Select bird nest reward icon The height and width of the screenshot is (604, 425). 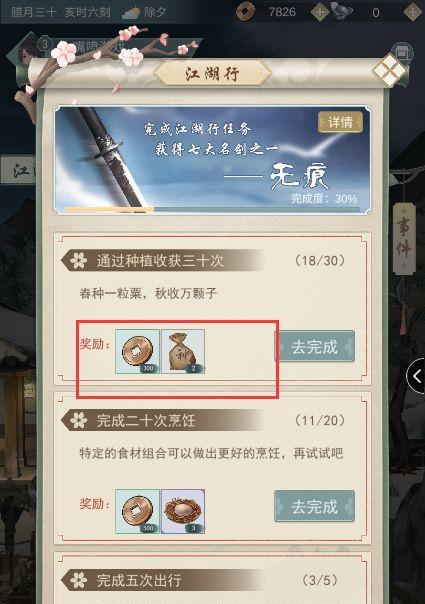coord(183,512)
